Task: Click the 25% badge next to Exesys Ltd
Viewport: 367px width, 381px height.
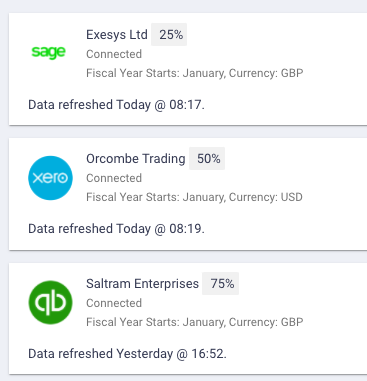Action: 169,35
